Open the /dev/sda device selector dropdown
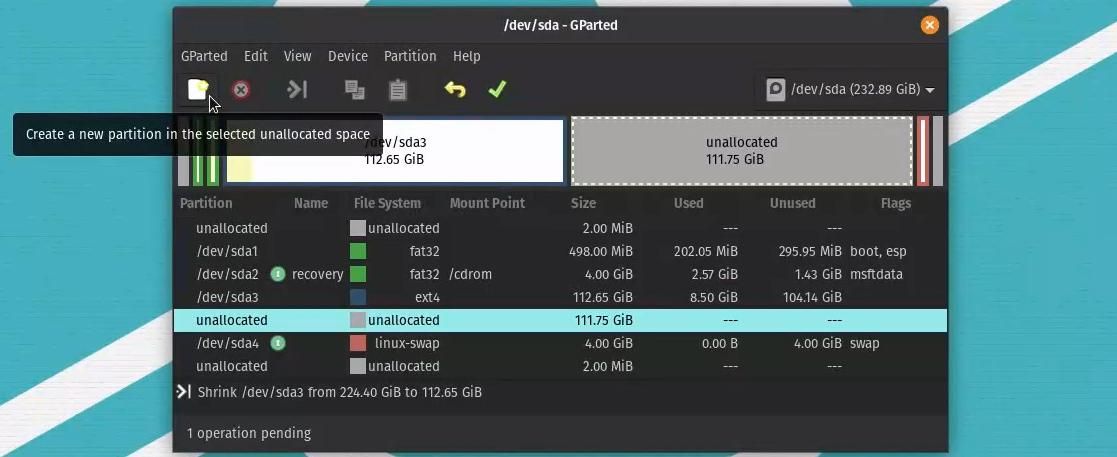This screenshot has height=457, width=1117. [851, 90]
